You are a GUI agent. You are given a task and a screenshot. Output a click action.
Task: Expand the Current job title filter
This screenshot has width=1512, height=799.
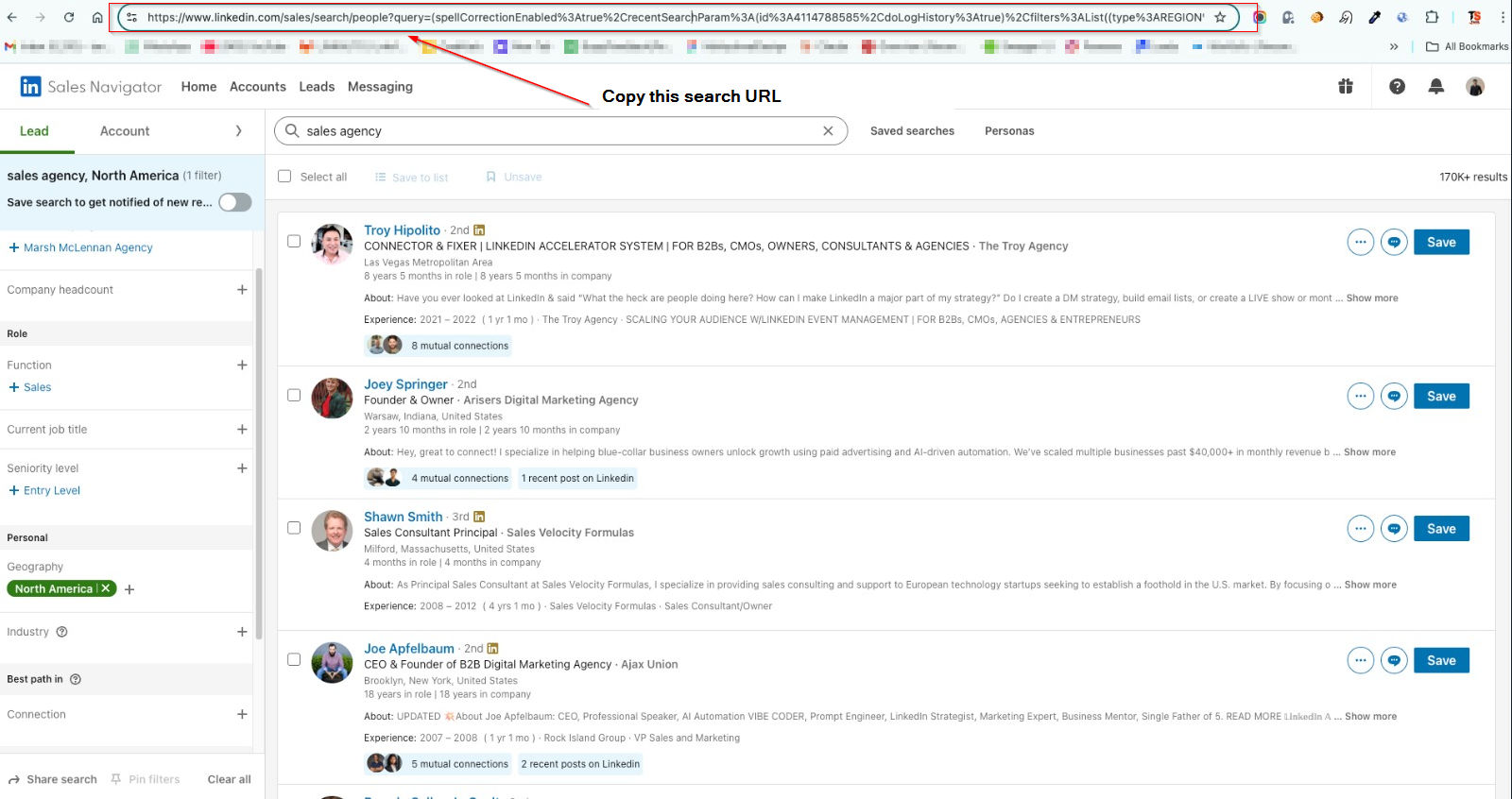pyautogui.click(x=242, y=430)
